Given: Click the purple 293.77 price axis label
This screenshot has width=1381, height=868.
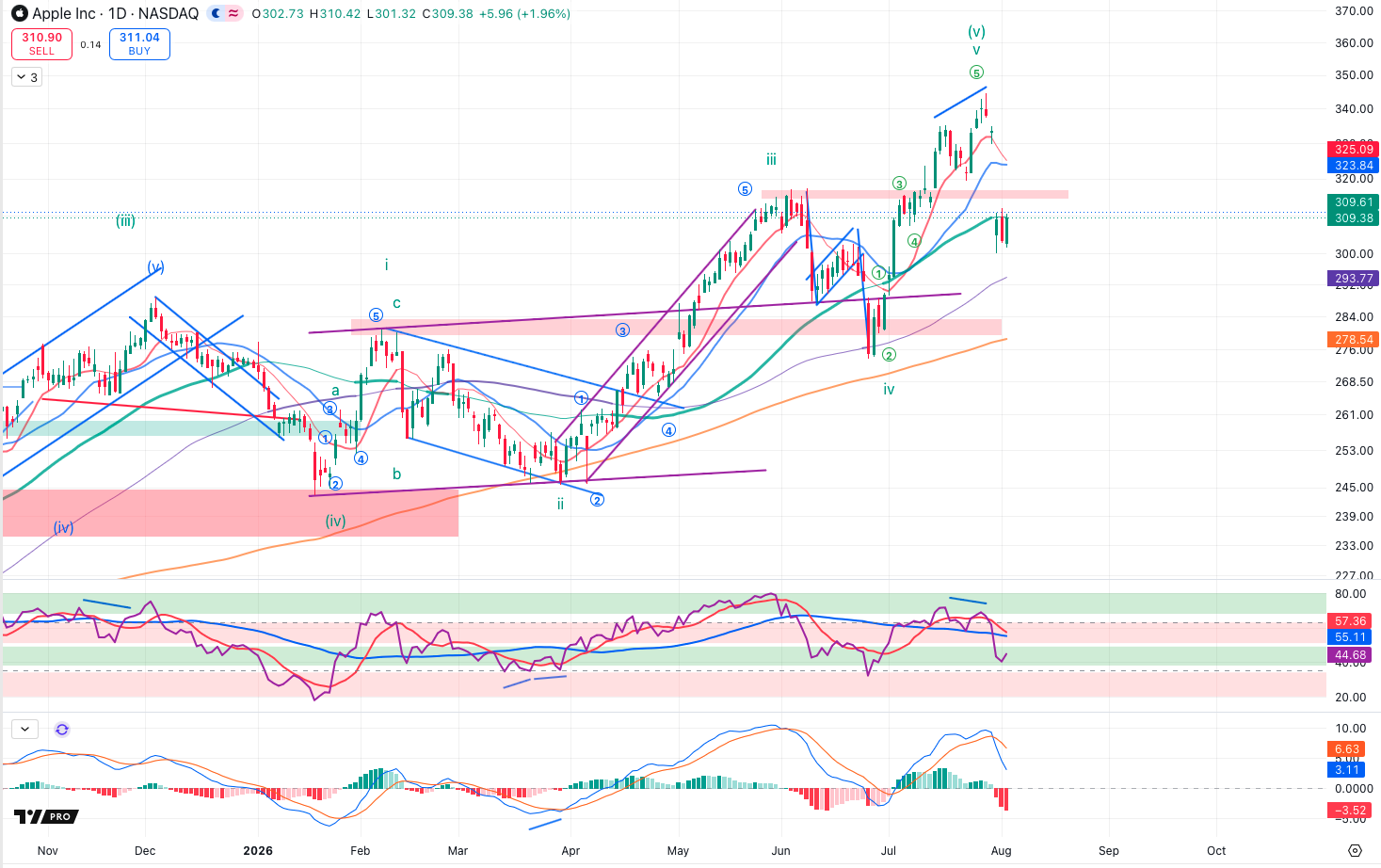Looking at the screenshot, I should click(1353, 278).
